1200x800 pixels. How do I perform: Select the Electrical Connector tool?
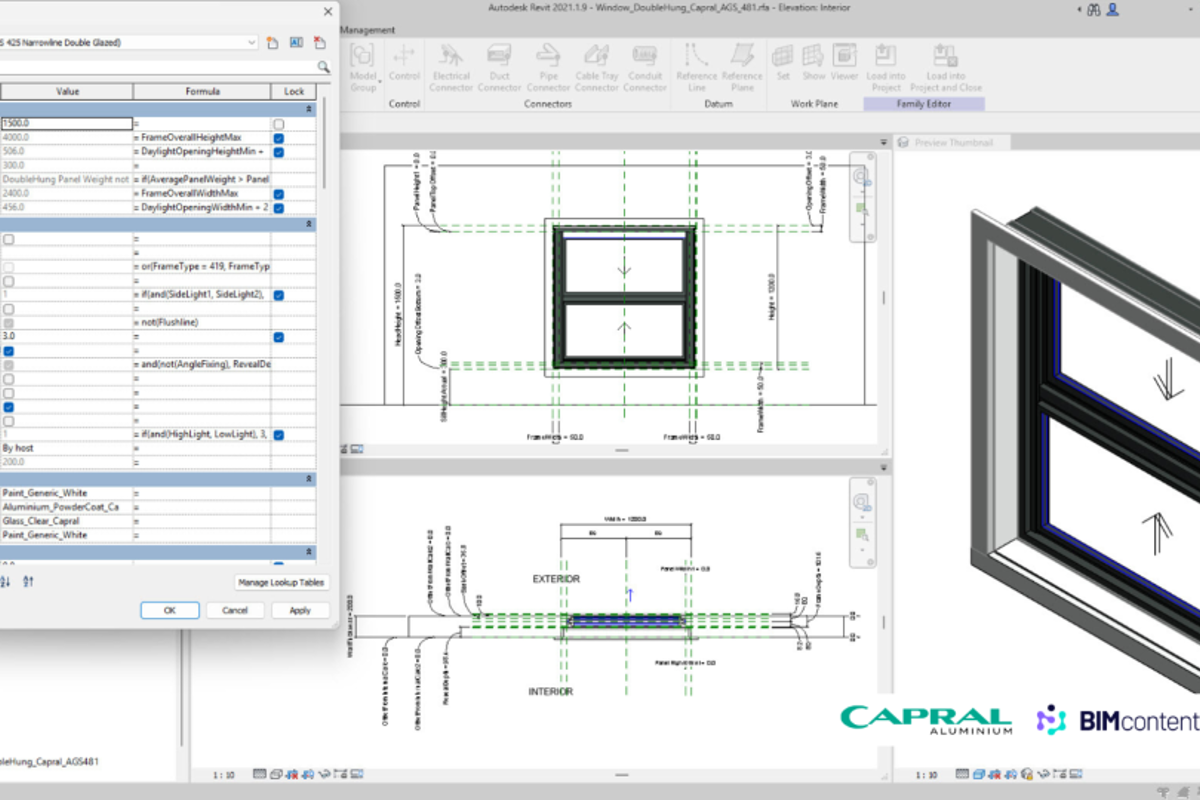451,68
